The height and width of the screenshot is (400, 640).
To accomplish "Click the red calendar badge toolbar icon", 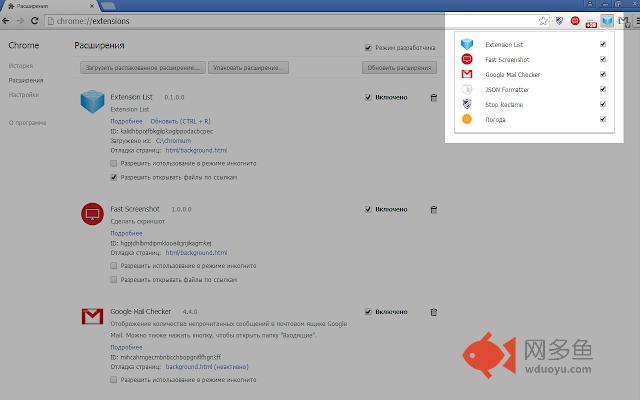I will click(x=591, y=22).
